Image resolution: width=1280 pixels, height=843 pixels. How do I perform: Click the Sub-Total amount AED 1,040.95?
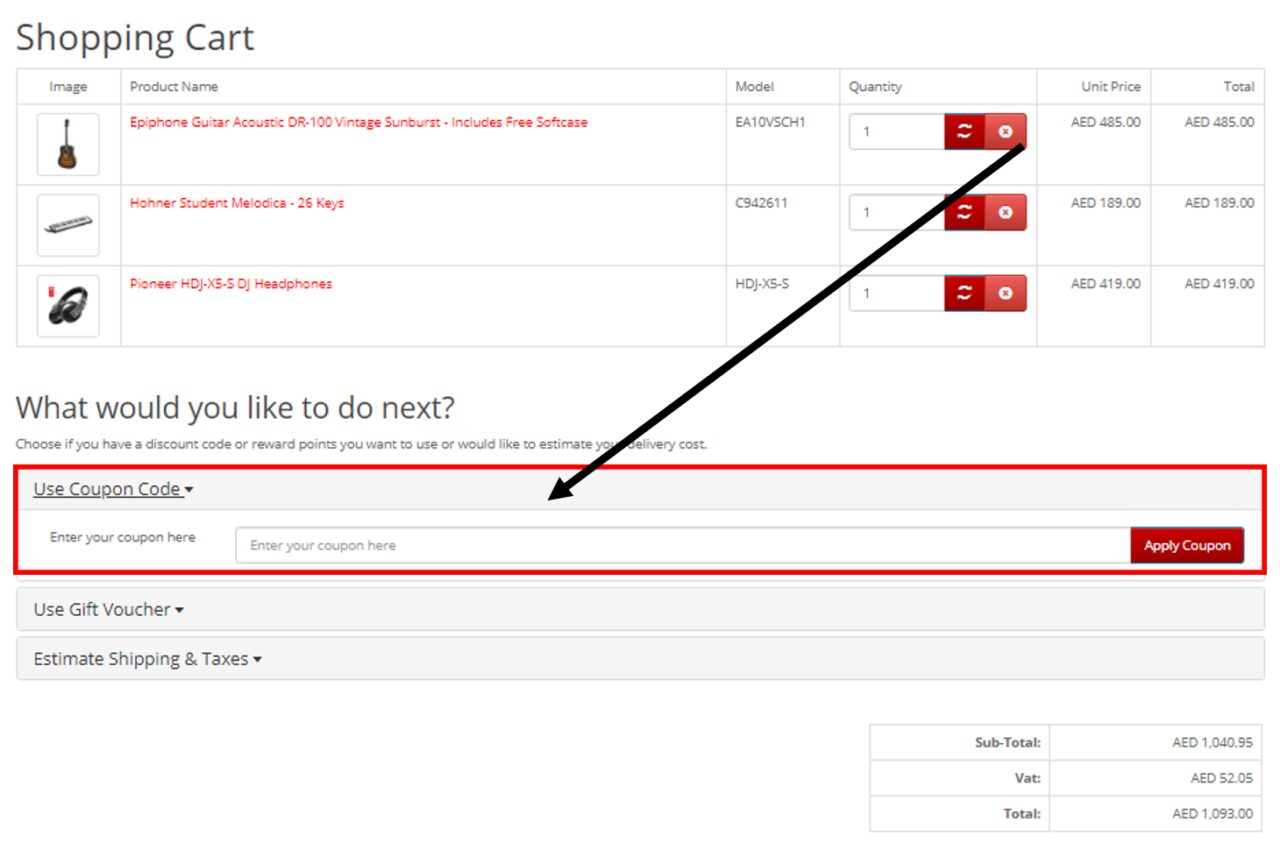1212,743
